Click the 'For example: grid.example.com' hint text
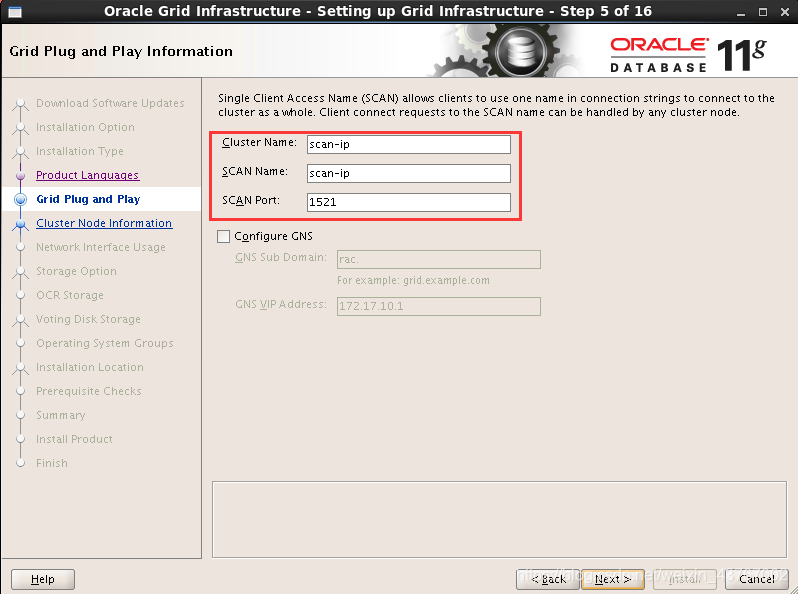The image size is (798, 594). [x=413, y=280]
